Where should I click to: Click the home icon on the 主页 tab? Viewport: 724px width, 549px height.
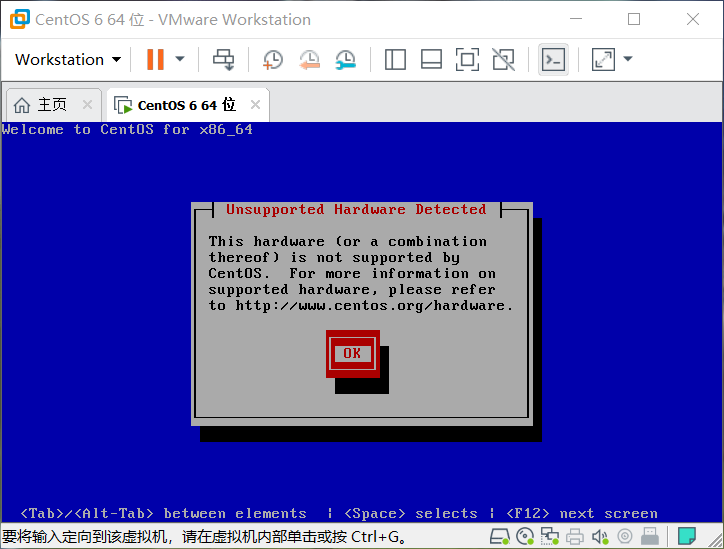(22, 105)
